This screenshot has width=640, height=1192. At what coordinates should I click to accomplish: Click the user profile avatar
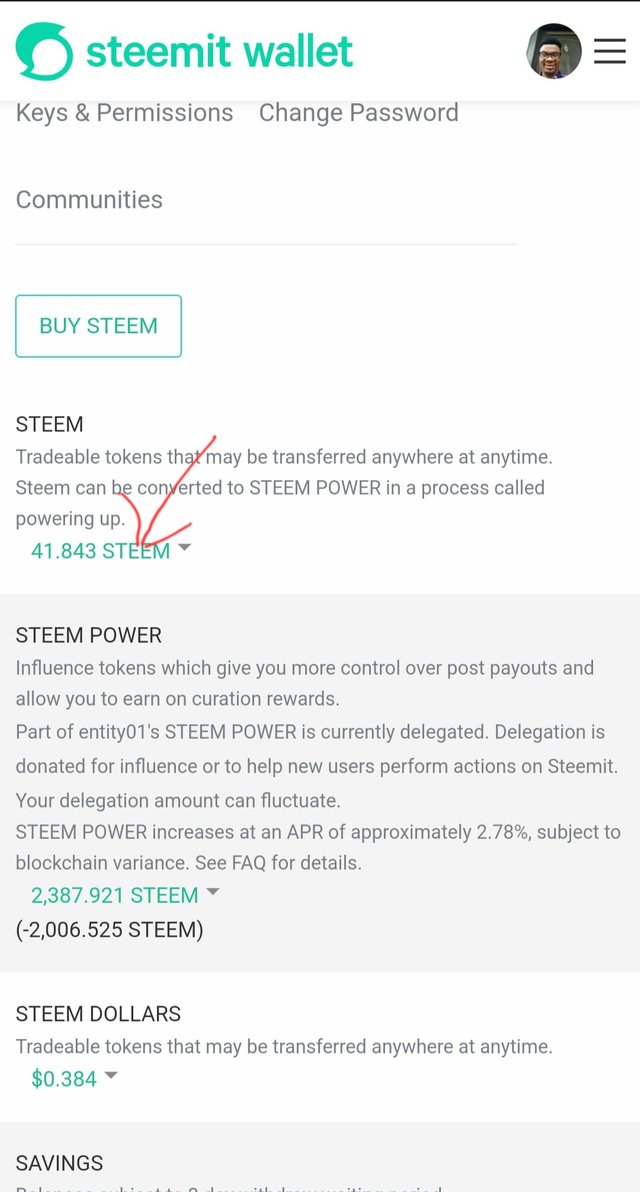click(x=554, y=51)
